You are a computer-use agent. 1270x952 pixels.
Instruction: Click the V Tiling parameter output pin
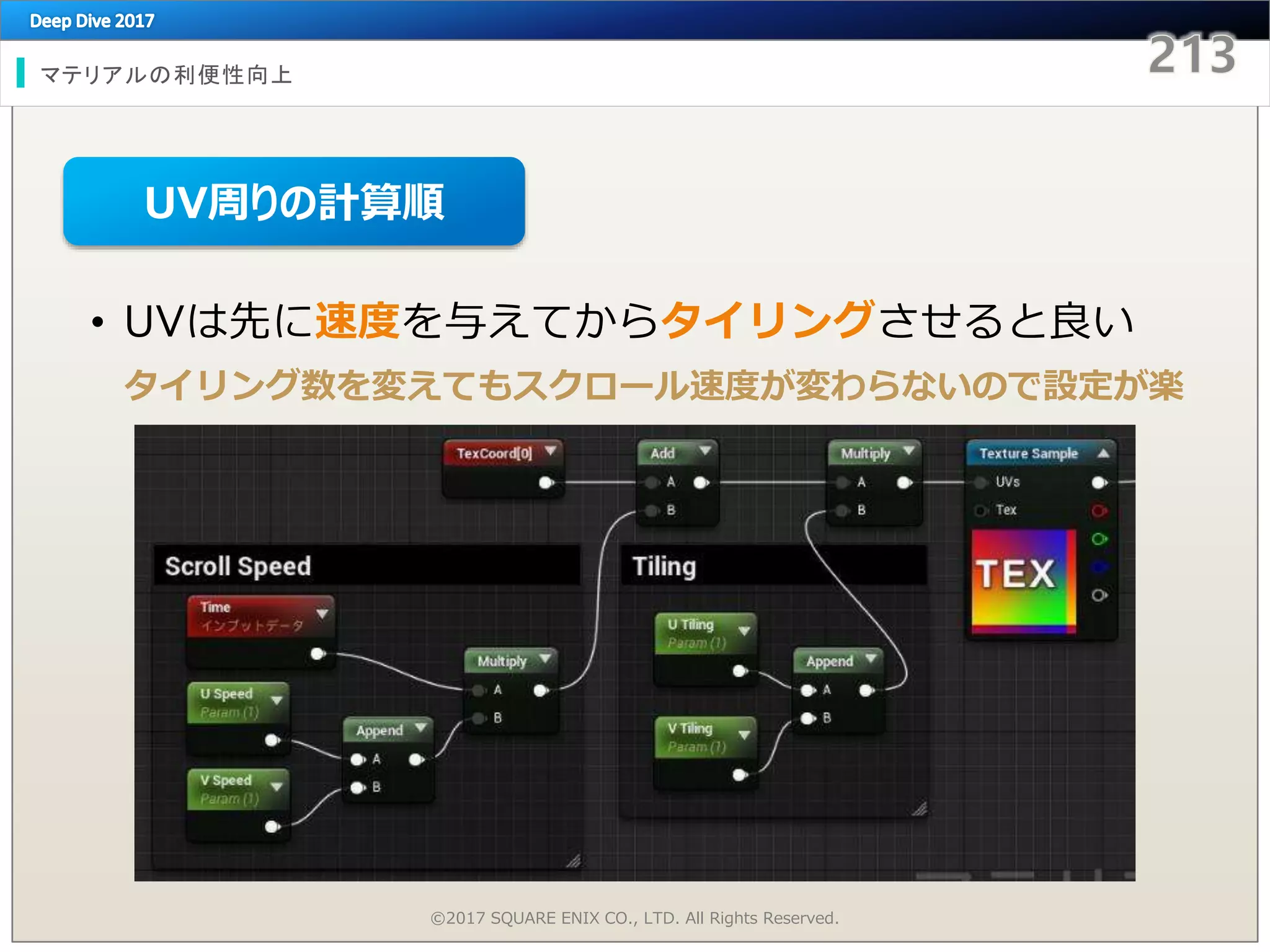click(x=739, y=775)
